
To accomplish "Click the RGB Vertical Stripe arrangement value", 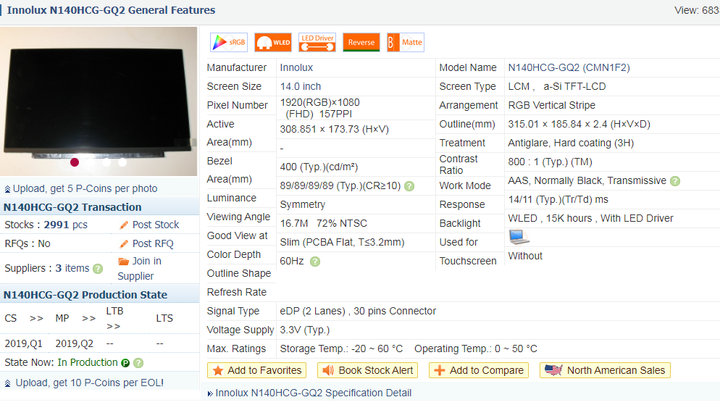I will point(551,106).
